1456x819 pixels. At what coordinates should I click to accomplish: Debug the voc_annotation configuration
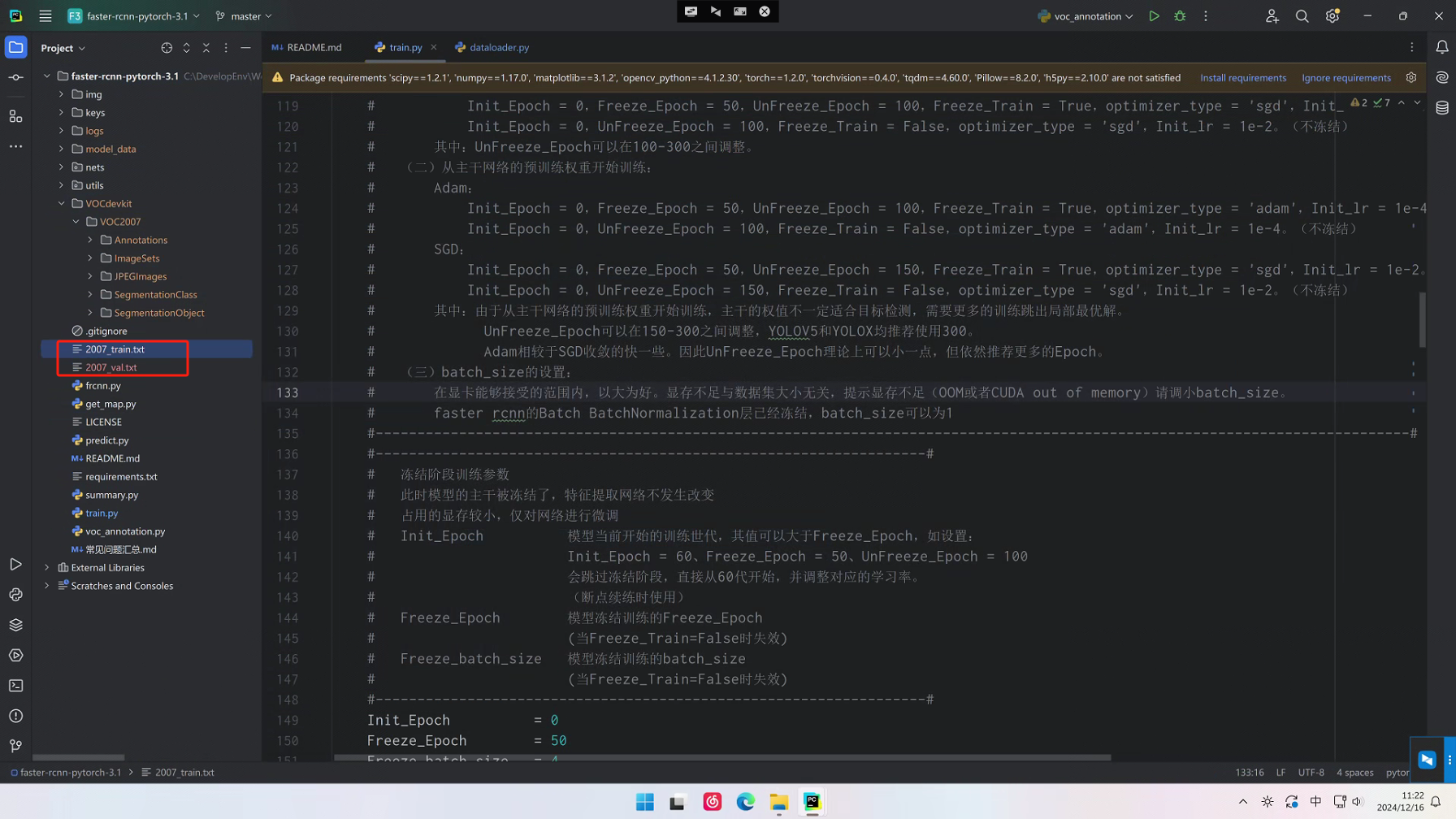pyautogui.click(x=1180, y=16)
